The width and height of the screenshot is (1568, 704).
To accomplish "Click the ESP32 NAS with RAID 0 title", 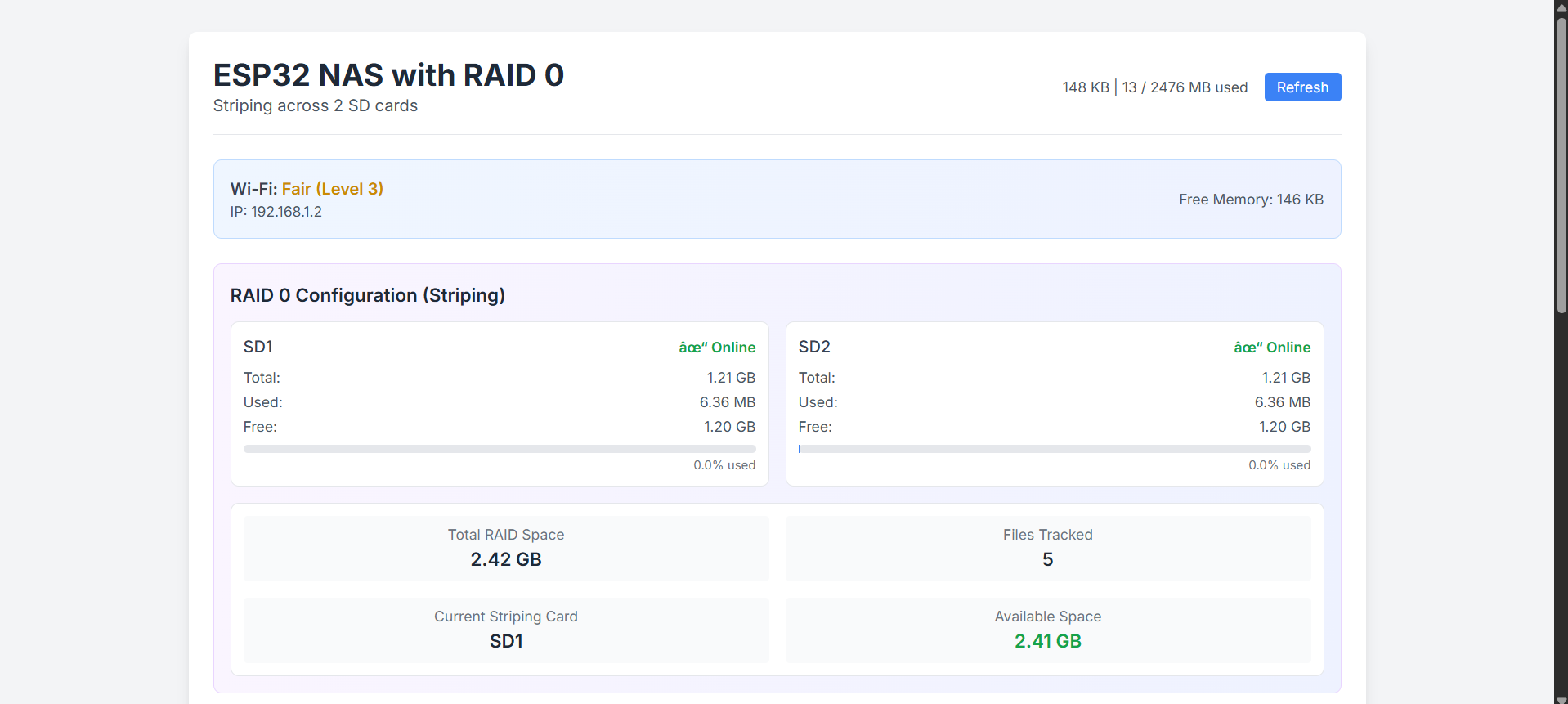I will [x=388, y=75].
